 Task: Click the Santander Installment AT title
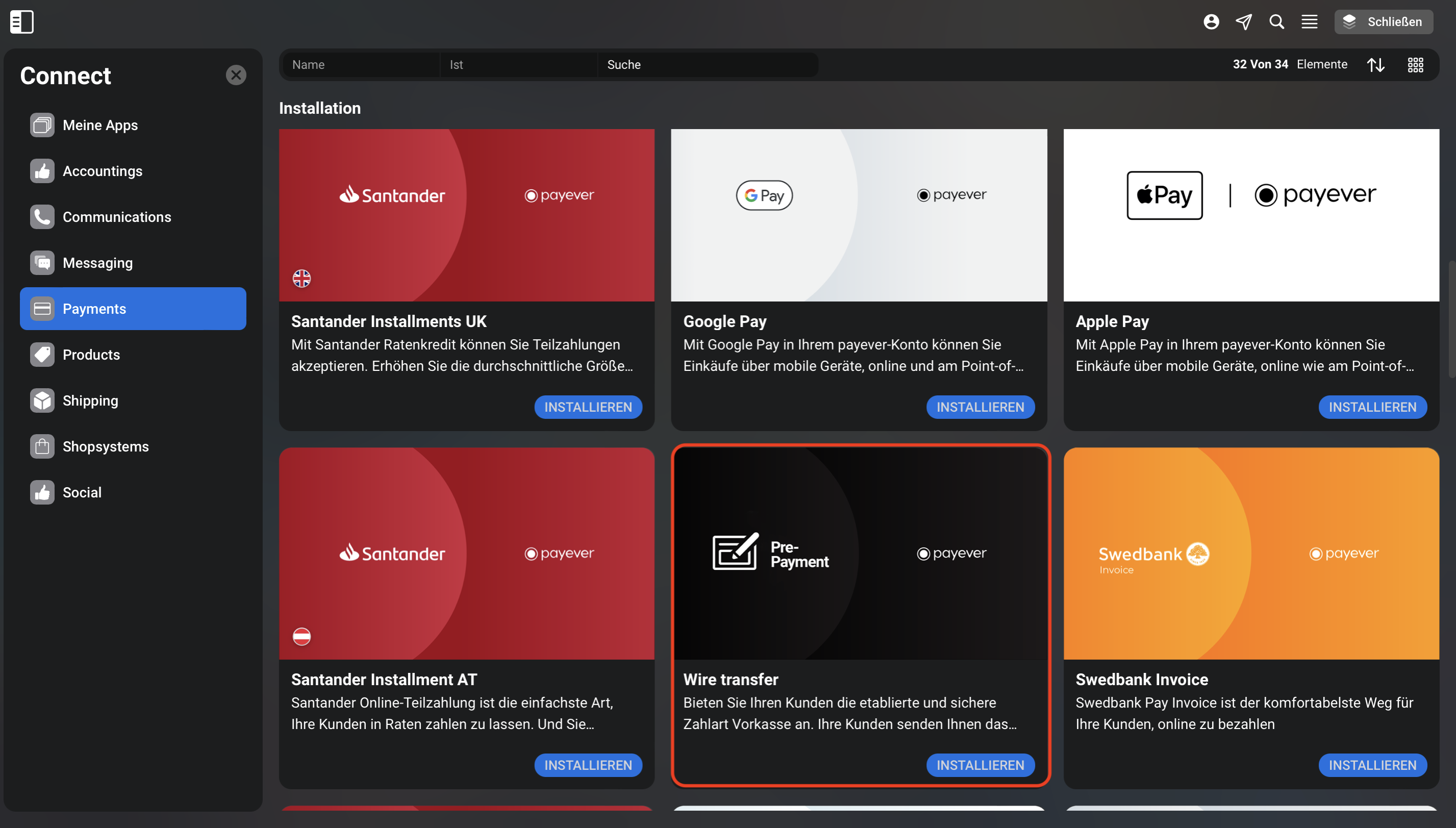(384, 680)
